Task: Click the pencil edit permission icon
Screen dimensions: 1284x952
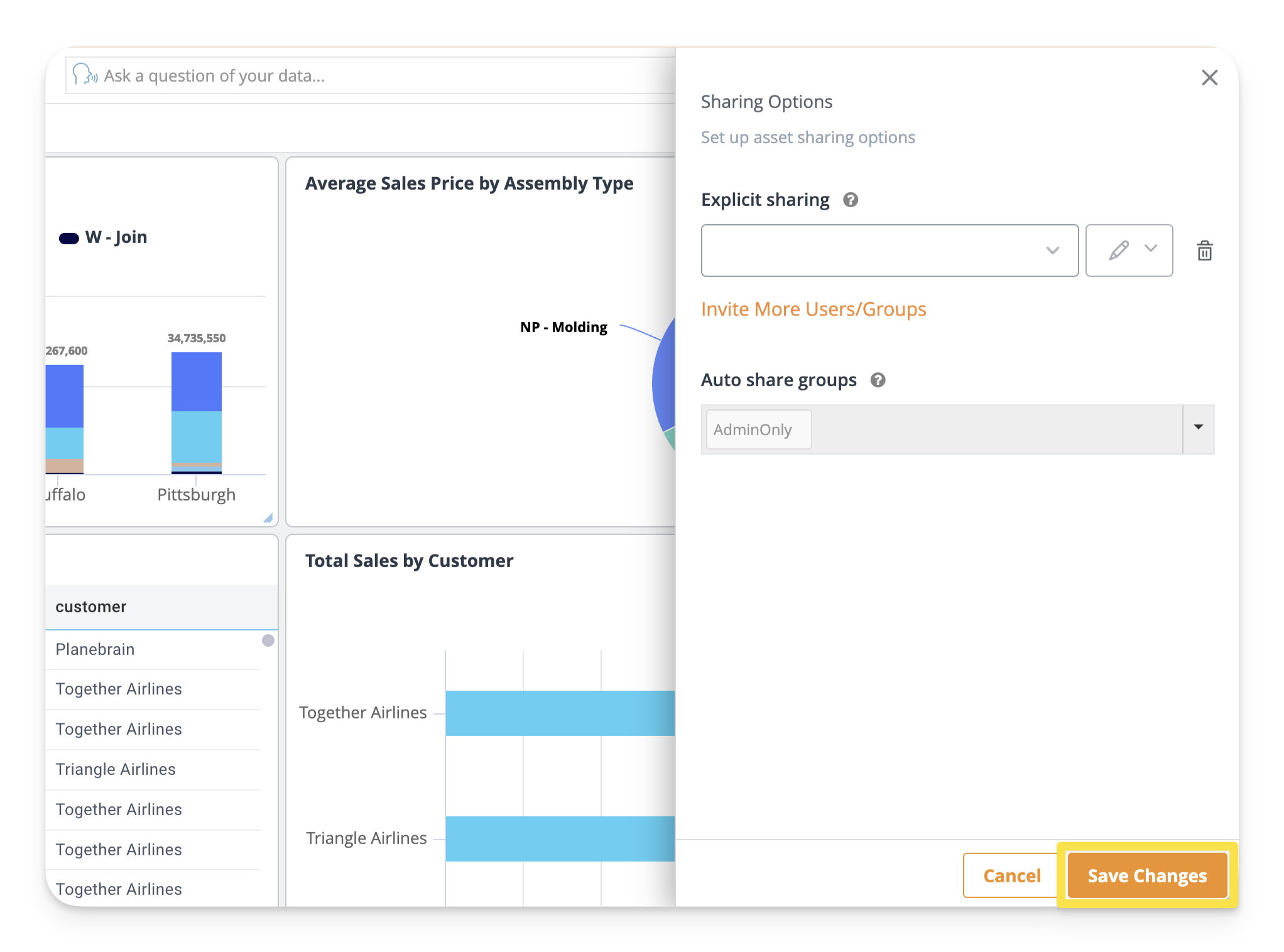Action: click(1118, 250)
